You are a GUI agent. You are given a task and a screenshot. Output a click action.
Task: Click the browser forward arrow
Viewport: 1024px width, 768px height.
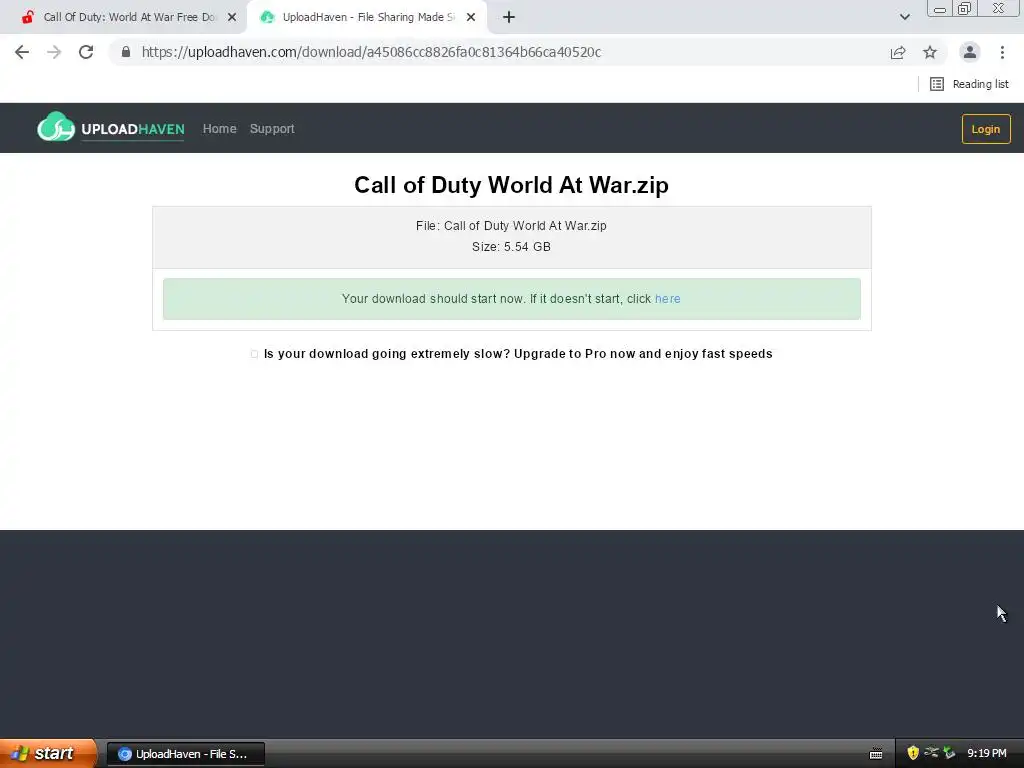(54, 52)
